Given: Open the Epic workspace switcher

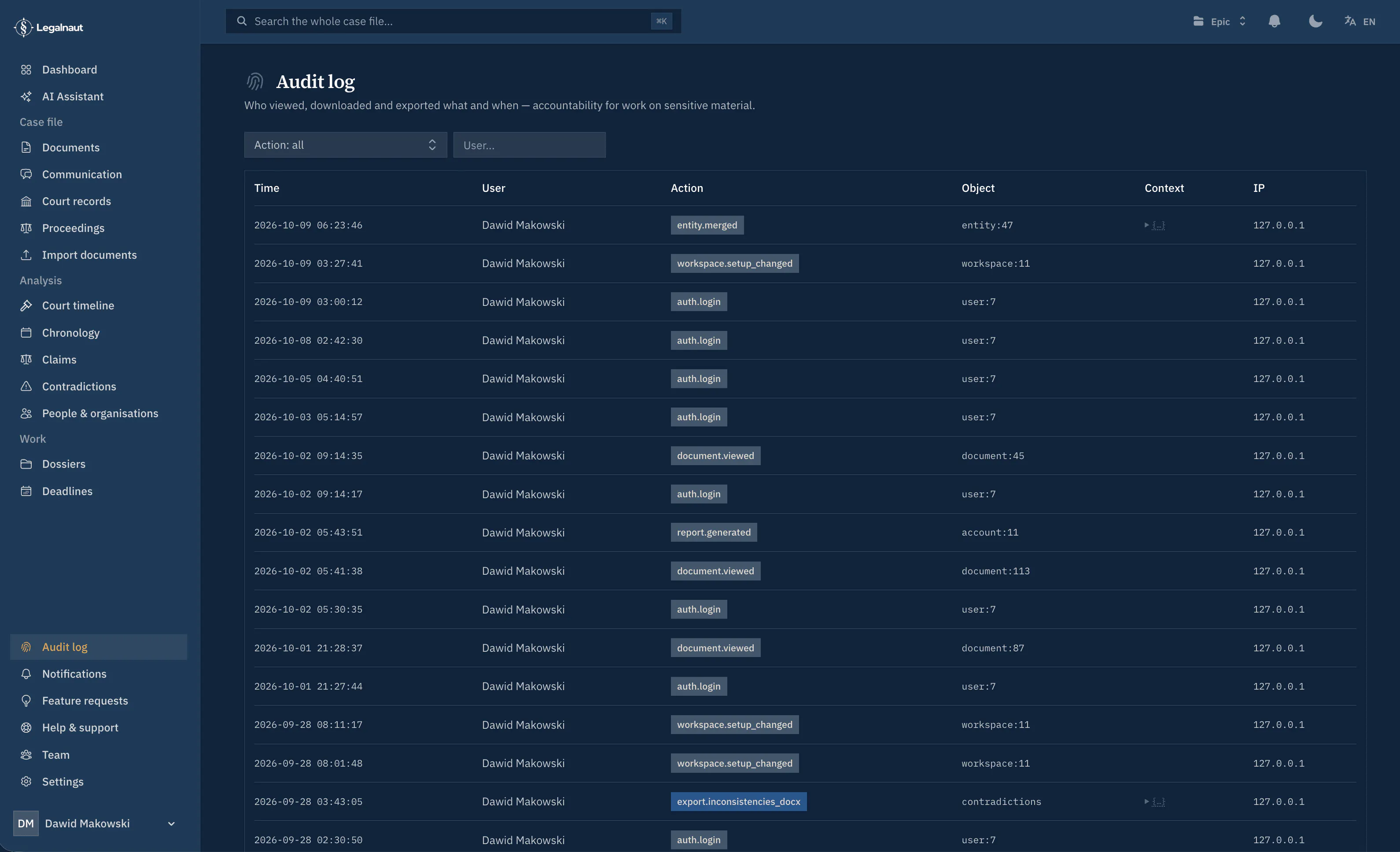Looking at the screenshot, I should pos(1219,22).
